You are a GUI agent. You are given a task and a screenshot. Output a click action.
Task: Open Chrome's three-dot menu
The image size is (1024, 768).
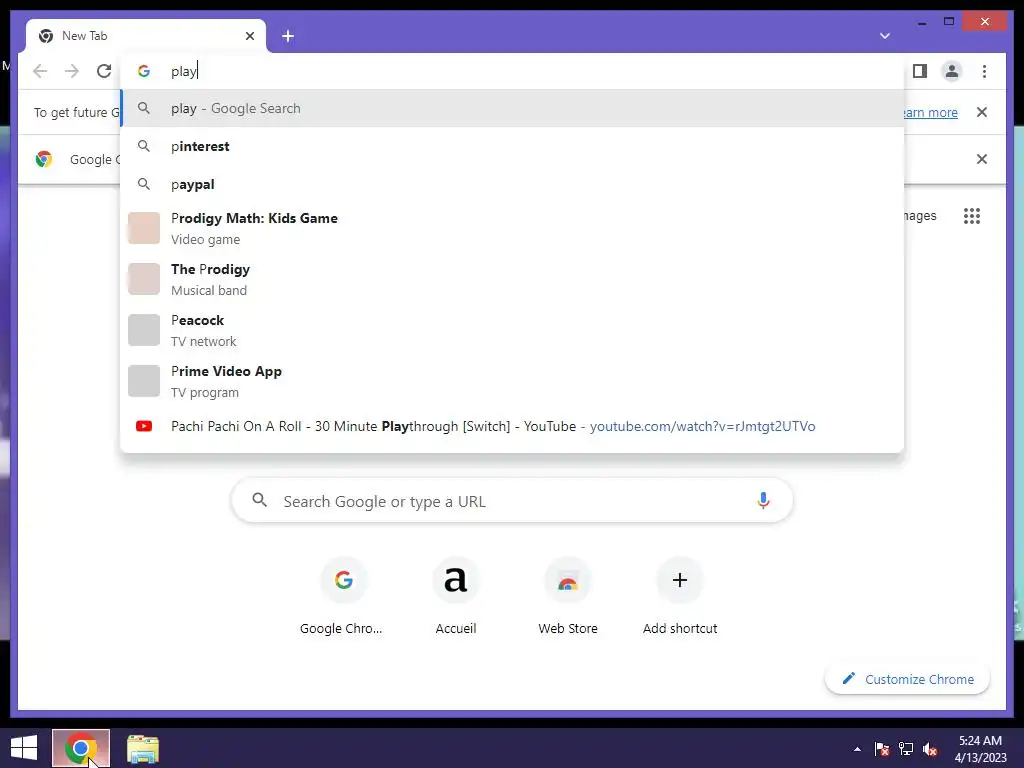pyautogui.click(x=984, y=71)
